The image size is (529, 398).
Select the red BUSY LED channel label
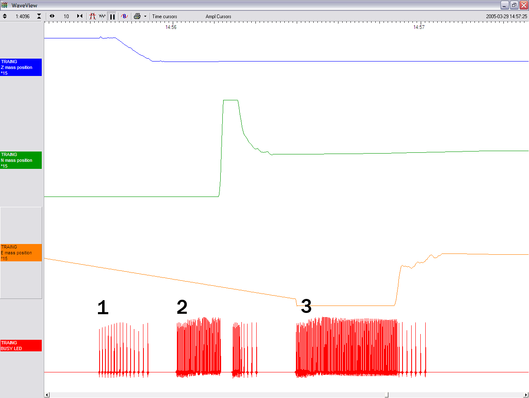(x=21, y=345)
